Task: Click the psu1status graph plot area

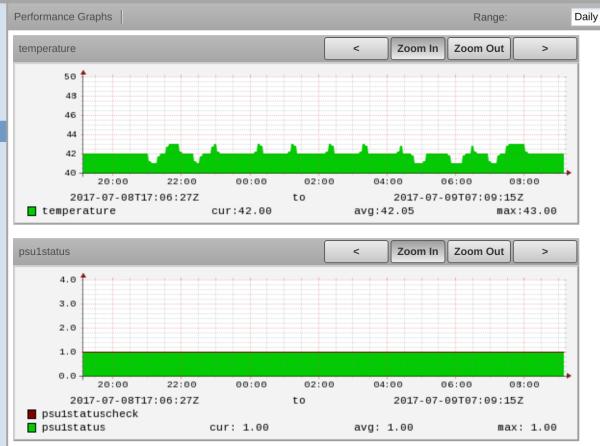Action: point(324,327)
